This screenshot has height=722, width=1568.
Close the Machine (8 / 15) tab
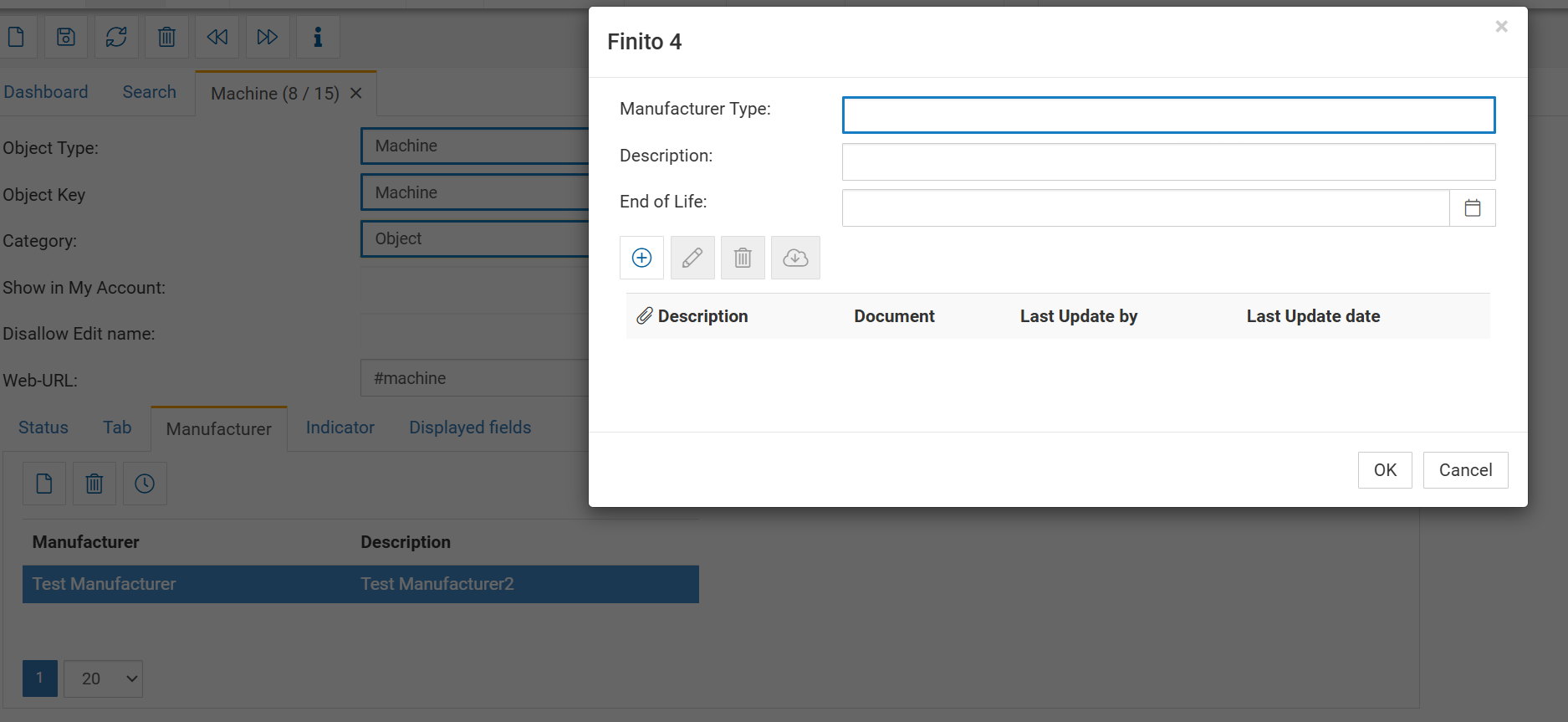coord(356,94)
